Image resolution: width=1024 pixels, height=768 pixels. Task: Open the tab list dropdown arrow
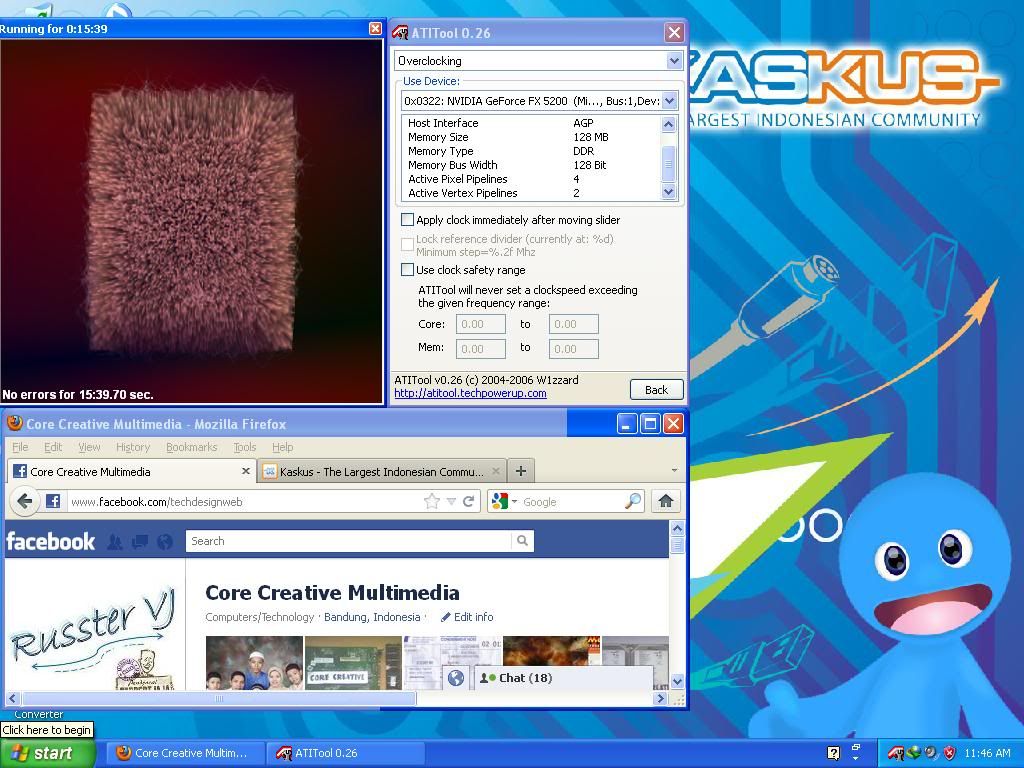click(674, 470)
